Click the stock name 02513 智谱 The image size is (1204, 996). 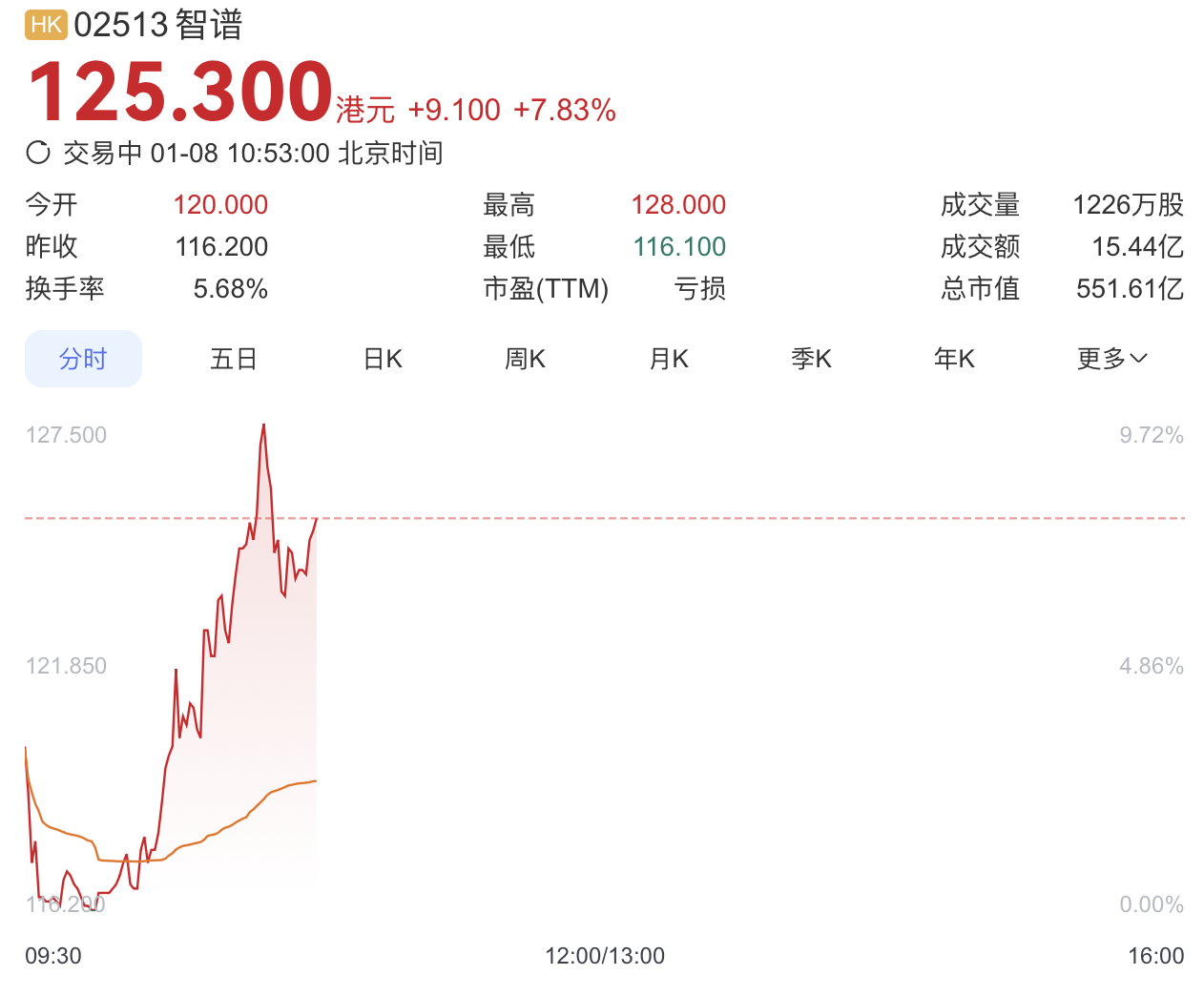pos(158,25)
